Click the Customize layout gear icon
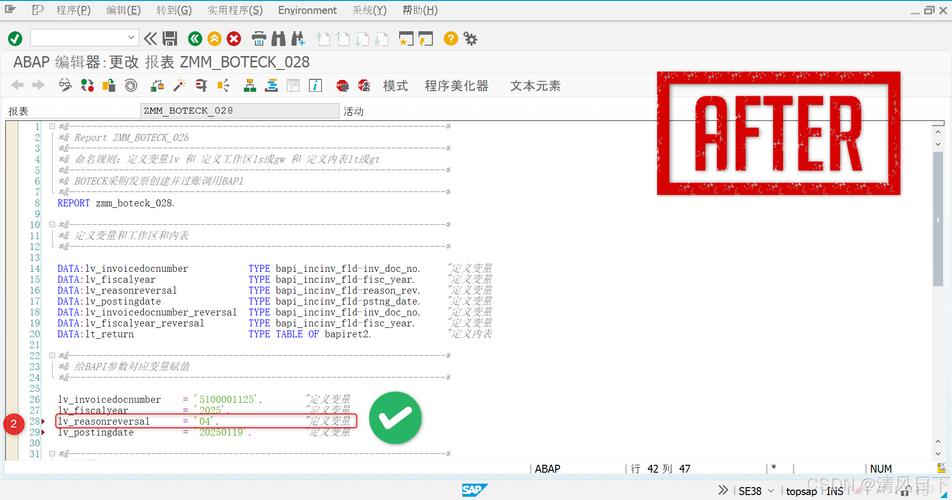The width and height of the screenshot is (952, 500). coord(470,39)
